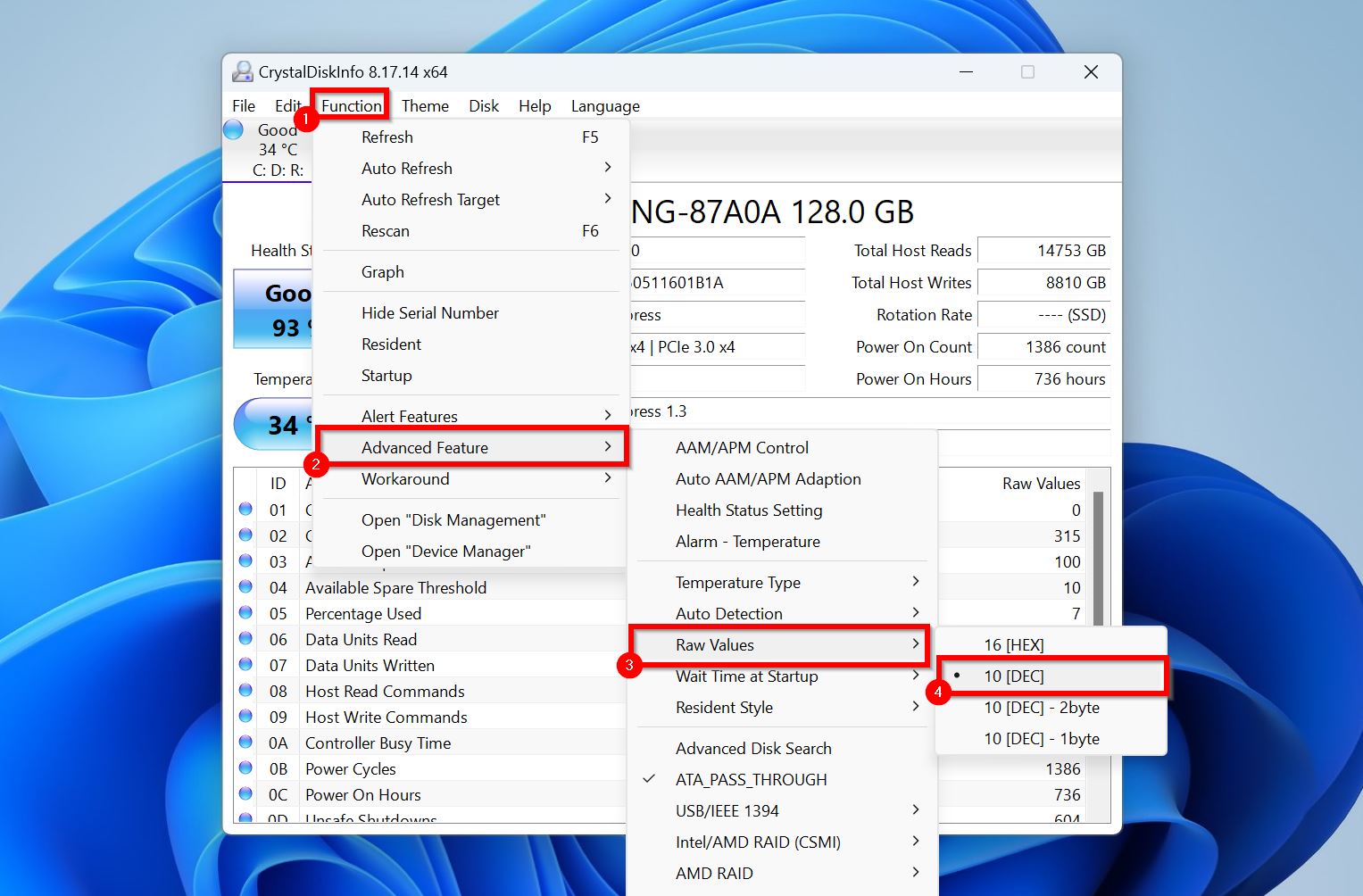Click status orb for attribute 01 row

tap(245, 510)
